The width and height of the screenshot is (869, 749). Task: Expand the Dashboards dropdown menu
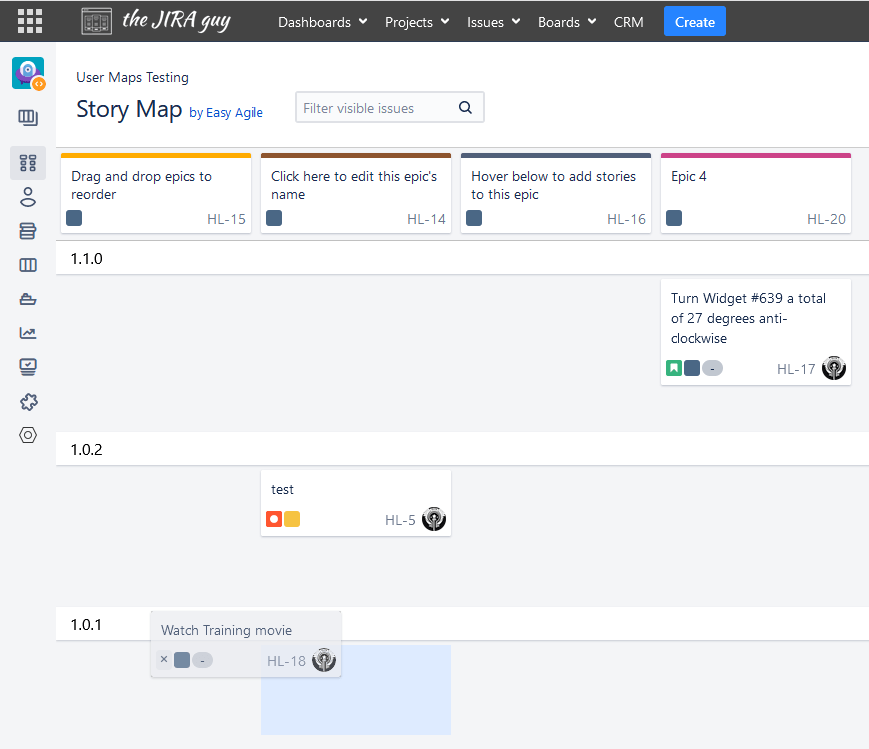(x=322, y=22)
